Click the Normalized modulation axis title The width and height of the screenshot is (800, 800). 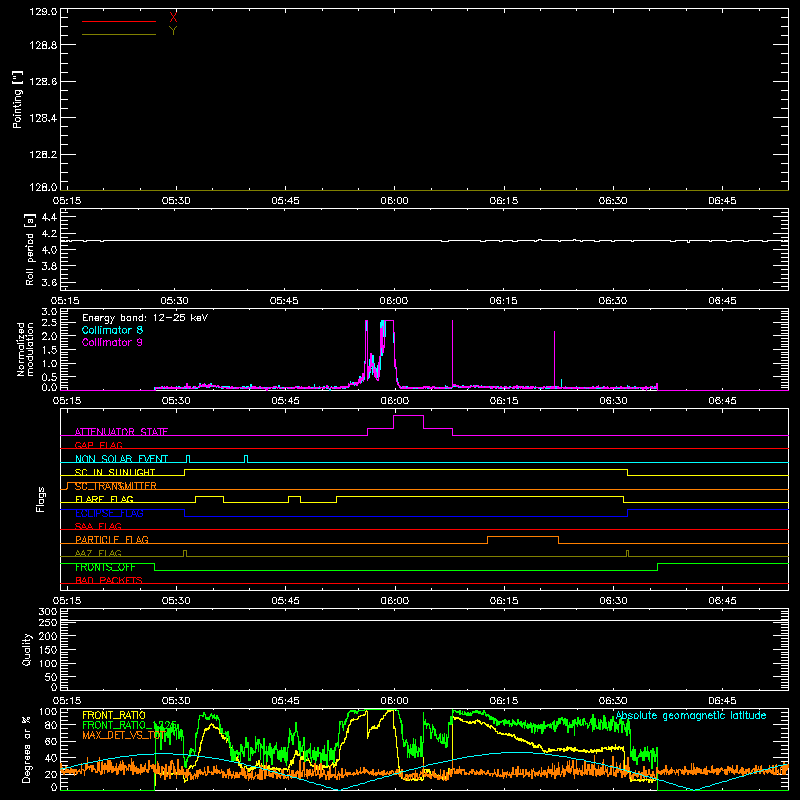tap(25, 349)
